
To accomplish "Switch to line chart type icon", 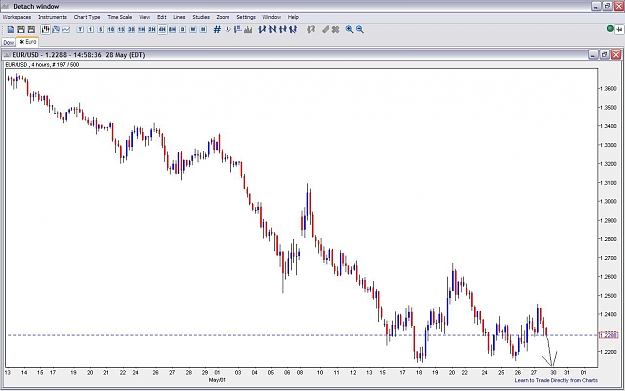I will click(66, 29).
